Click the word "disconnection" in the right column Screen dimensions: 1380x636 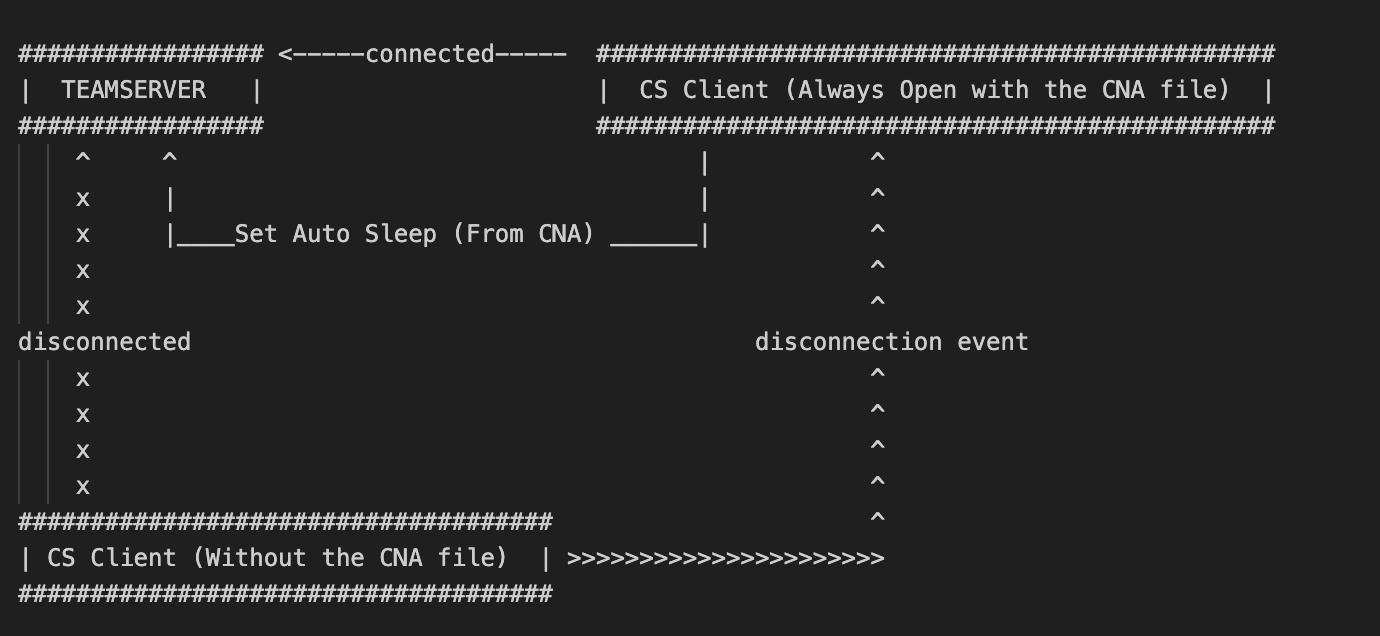coord(848,342)
